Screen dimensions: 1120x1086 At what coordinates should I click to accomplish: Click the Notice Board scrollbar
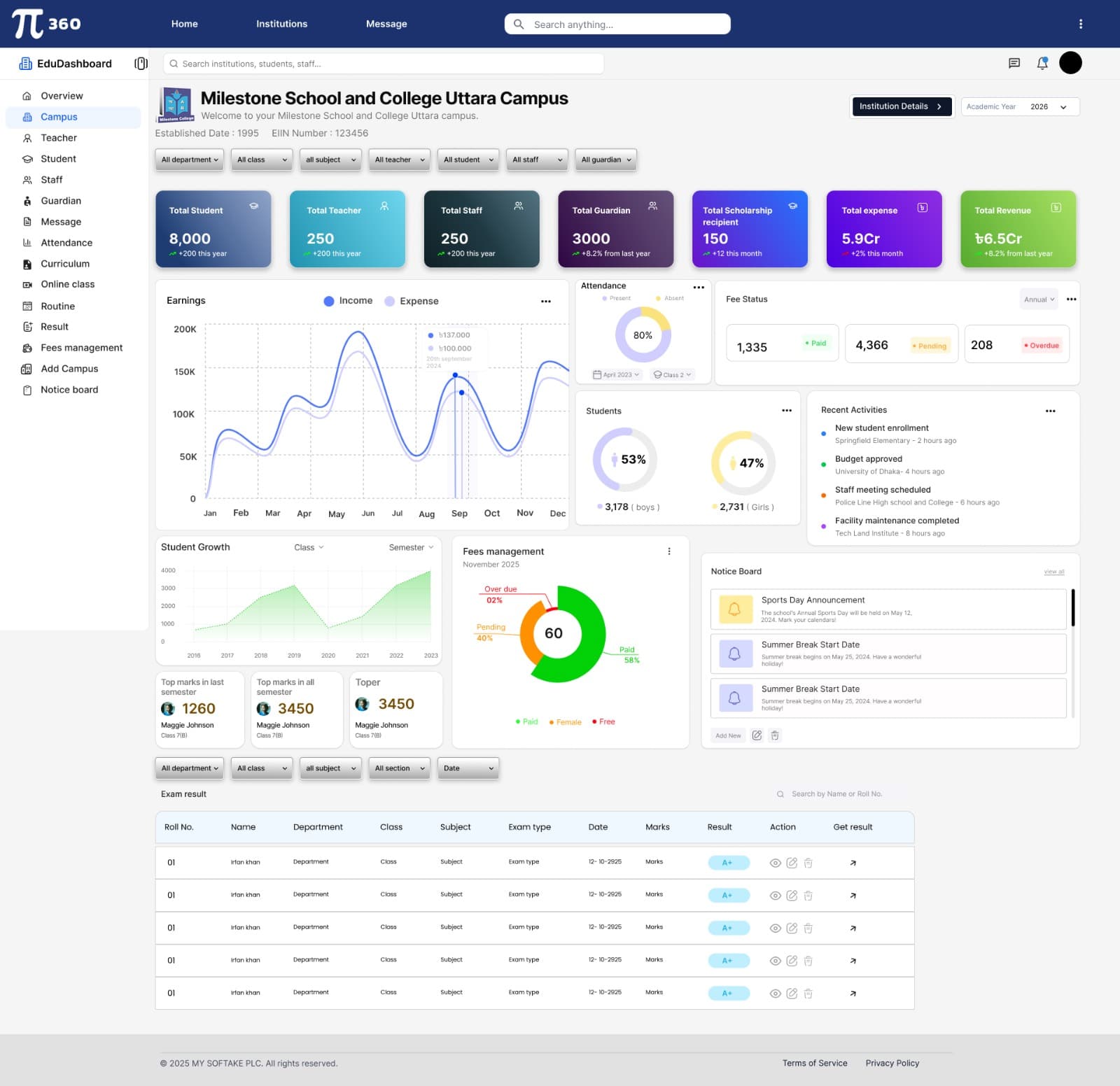click(1072, 608)
